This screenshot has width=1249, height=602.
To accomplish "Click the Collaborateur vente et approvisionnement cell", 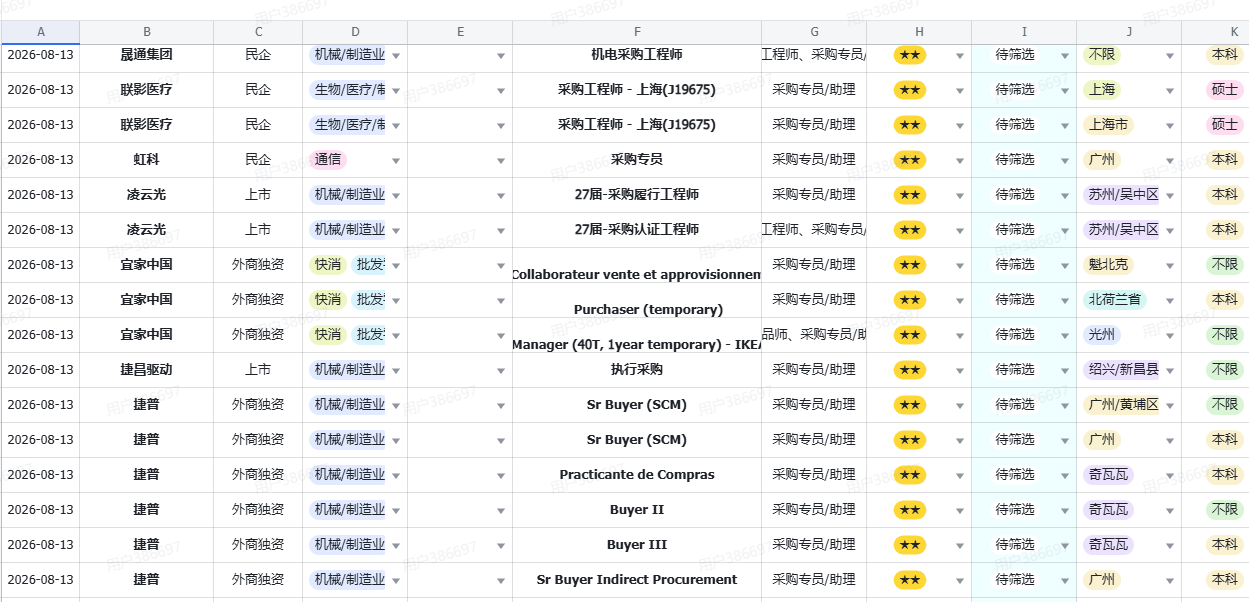I will tap(637, 265).
